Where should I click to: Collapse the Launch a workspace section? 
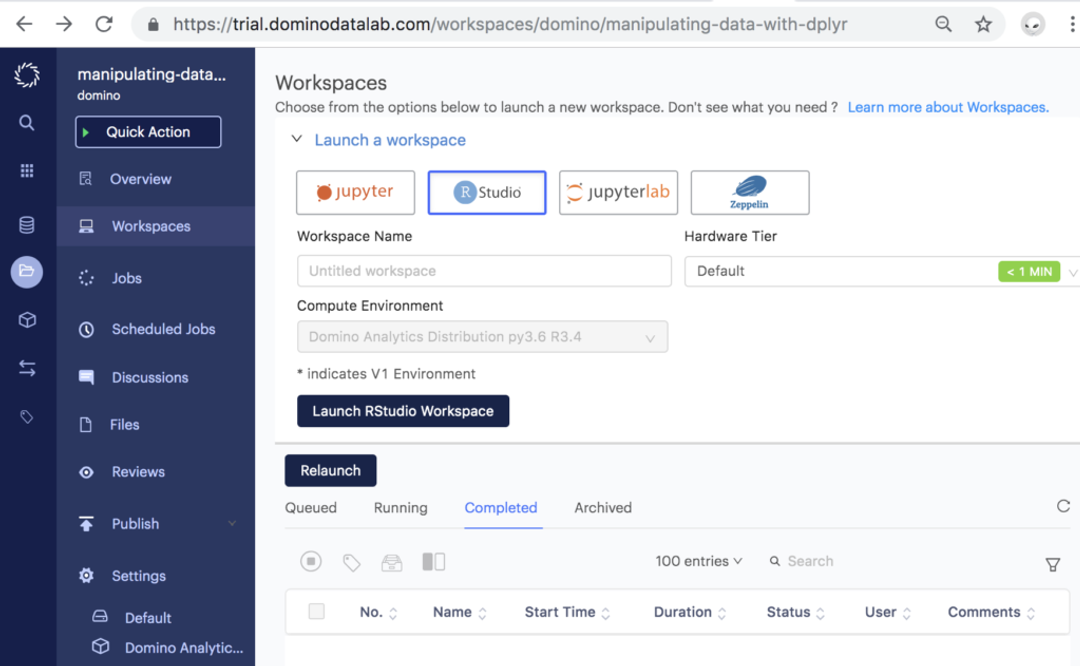(297, 140)
